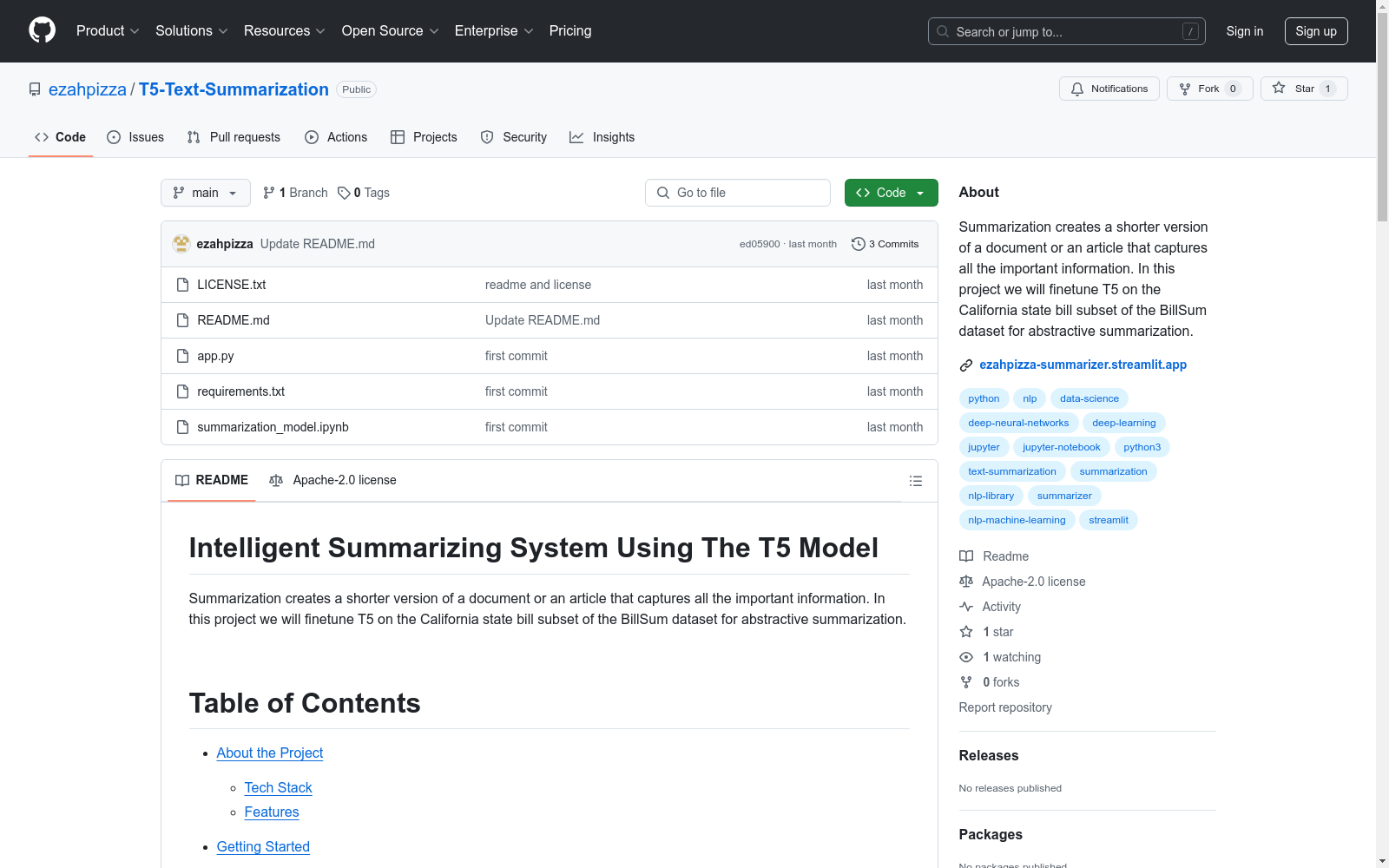
Task: Click the text-summarization topic tag
Action: (1012, 471)
